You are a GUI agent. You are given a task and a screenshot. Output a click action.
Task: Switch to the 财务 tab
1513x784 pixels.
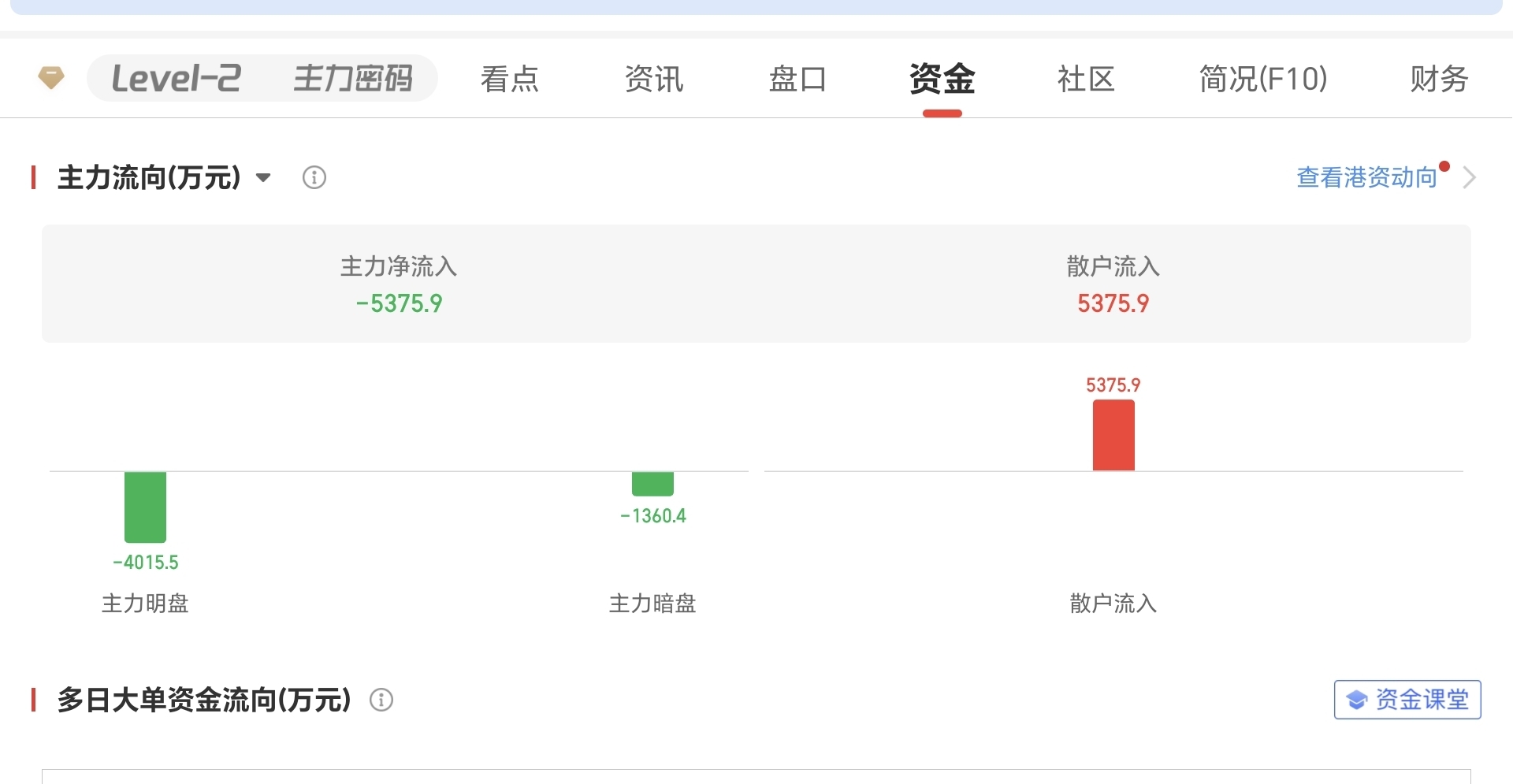1439,79
